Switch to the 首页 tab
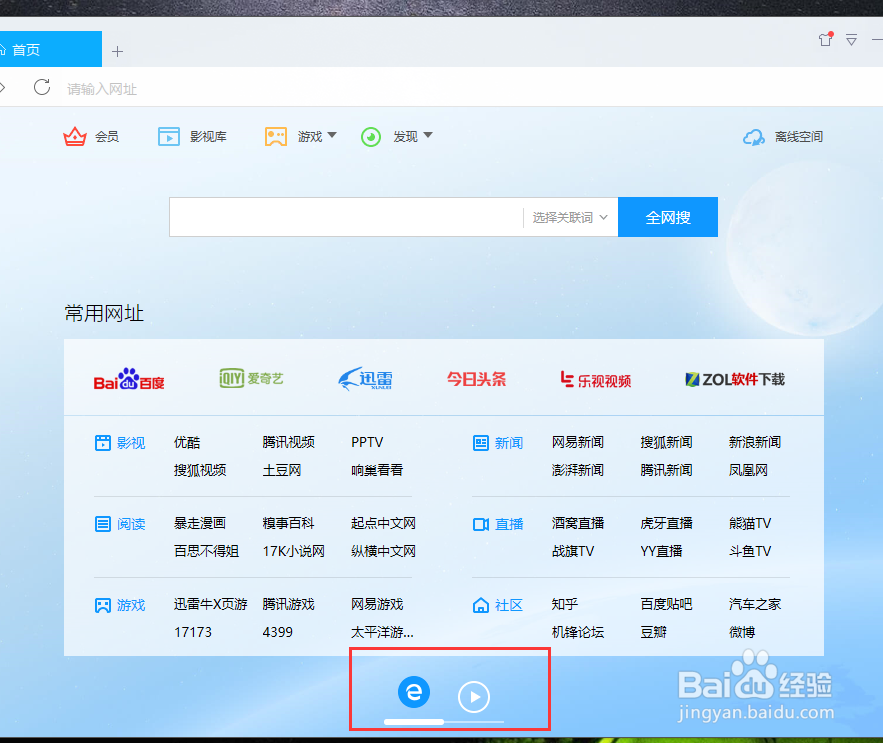Image resolution: width=883 pixels, height=743 pixels. coord(50,49)
